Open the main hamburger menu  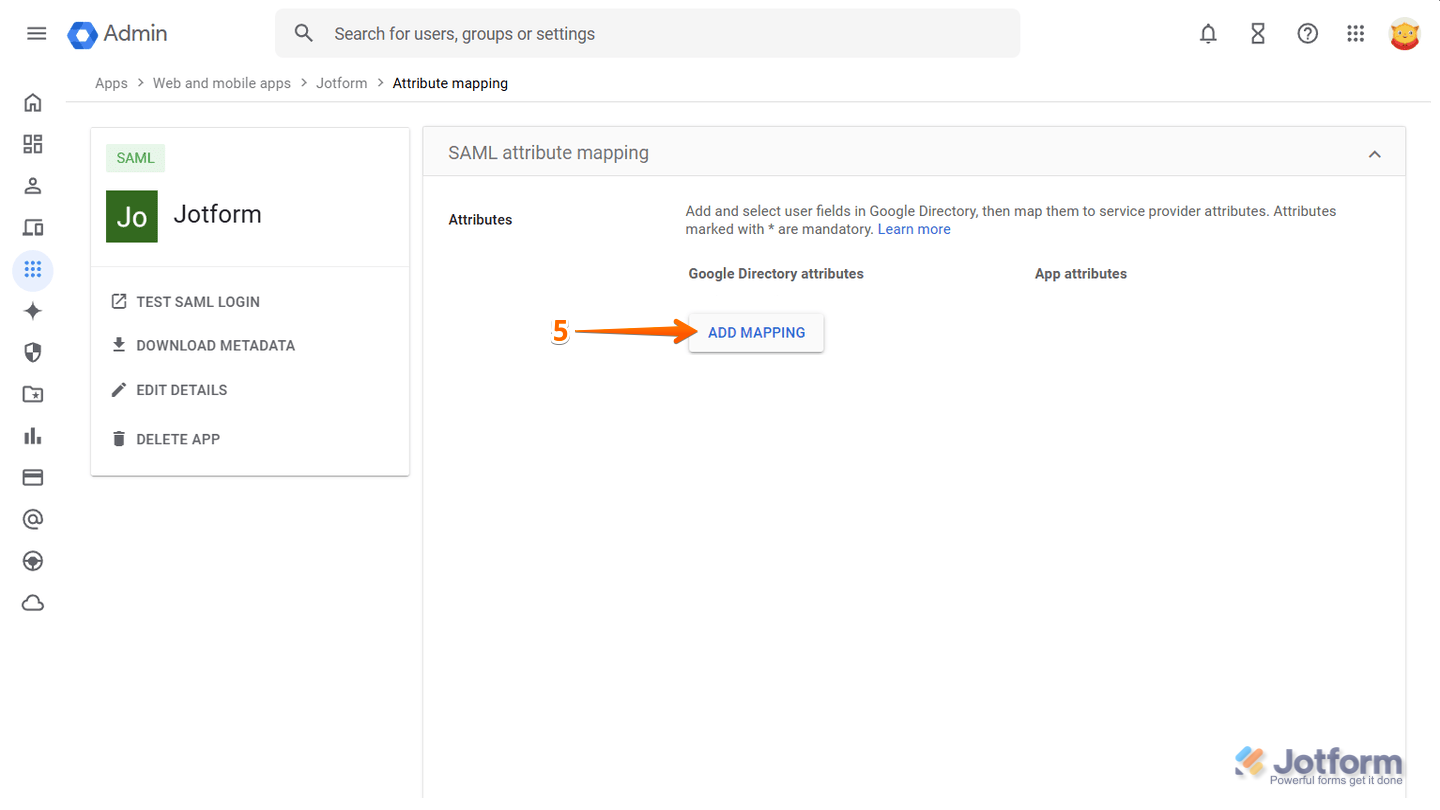[37, 34]
